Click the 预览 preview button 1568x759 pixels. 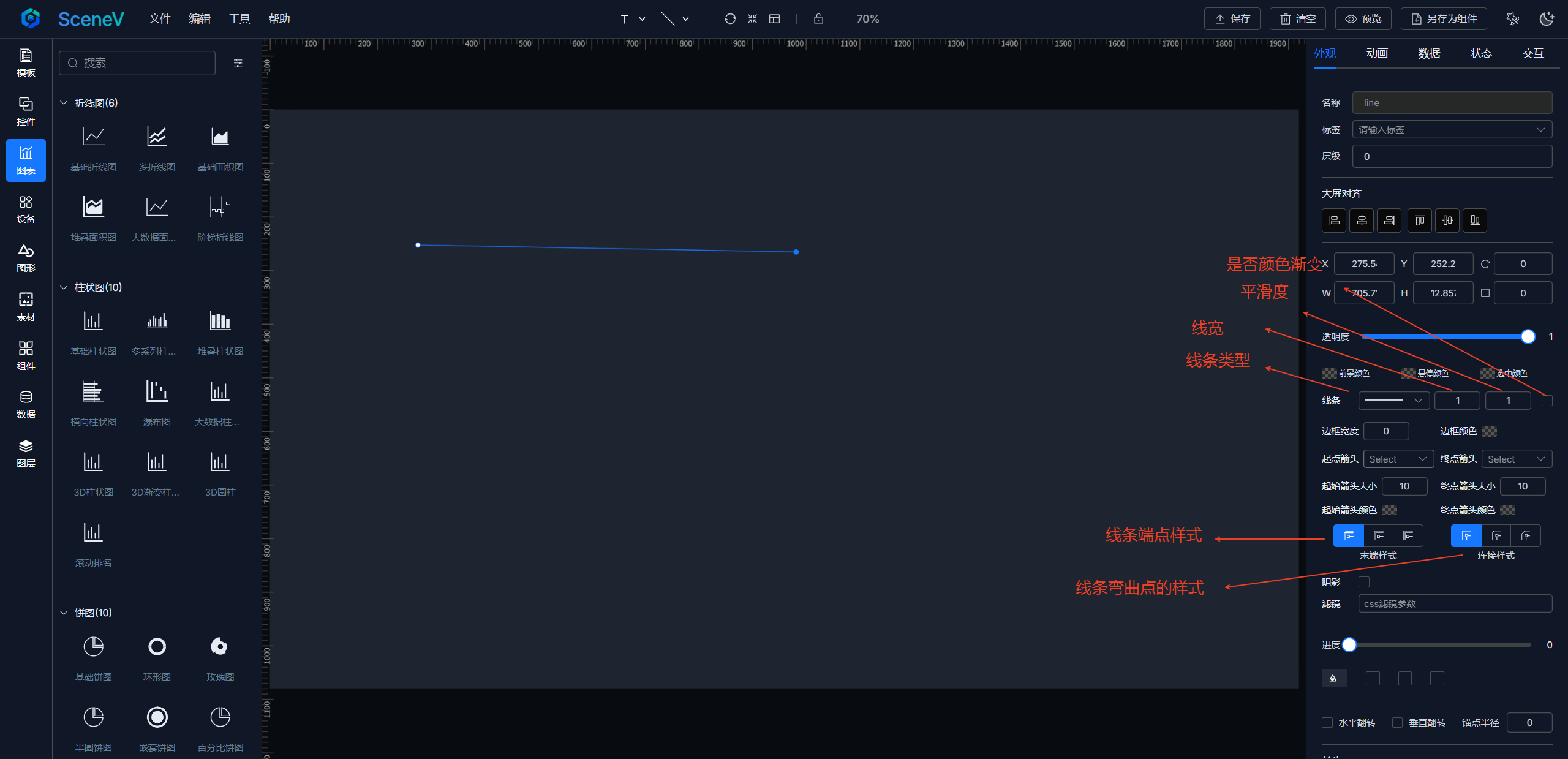click(x=1363, y=19)
